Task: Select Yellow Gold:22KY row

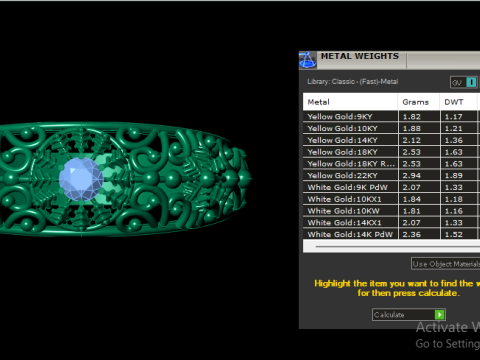Action: 391,175
